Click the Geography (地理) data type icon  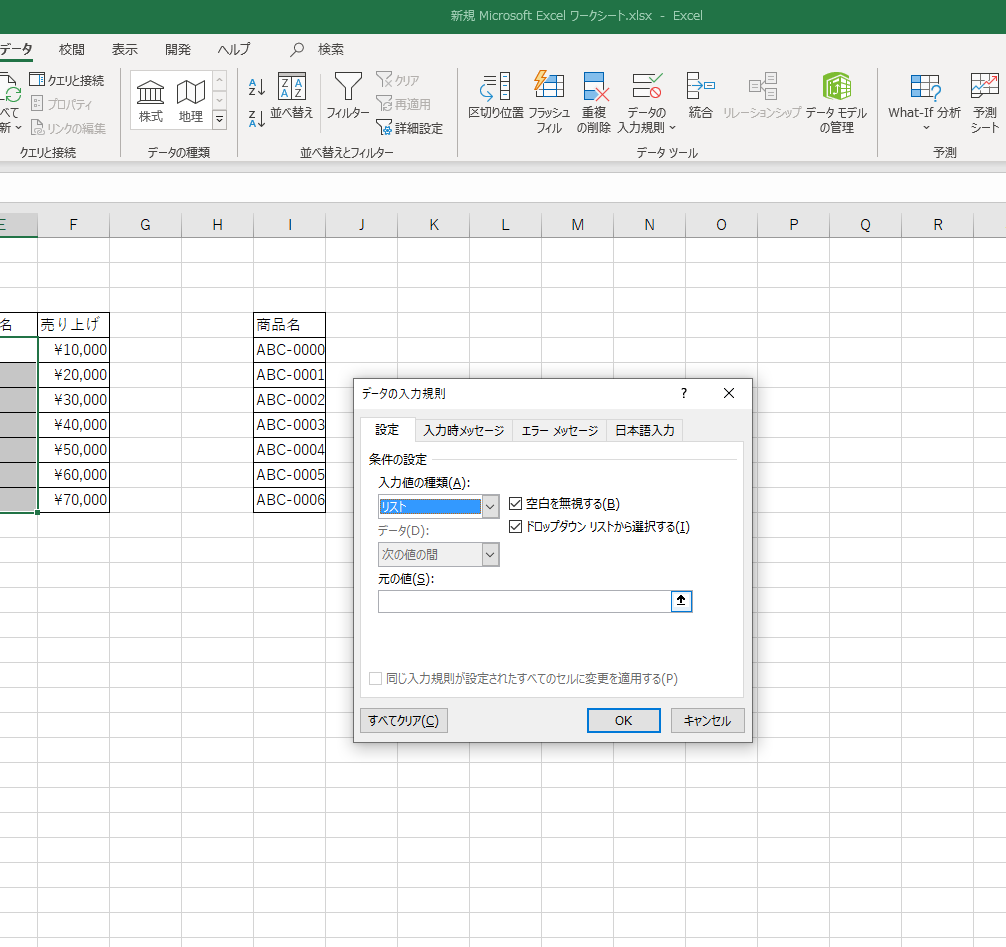pos(190,93)
